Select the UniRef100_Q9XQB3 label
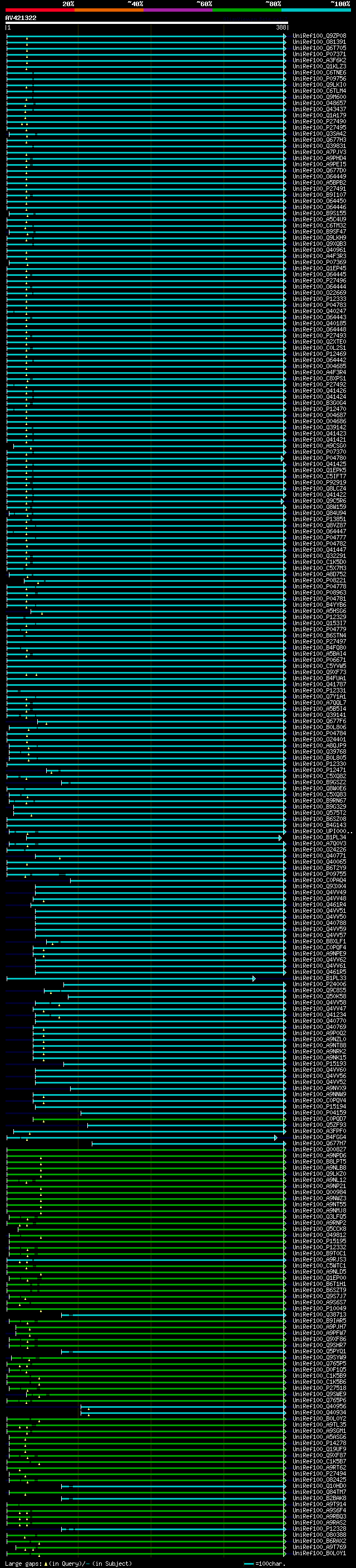This screenshot has height=1568, width=356. (x=319, y=244)
